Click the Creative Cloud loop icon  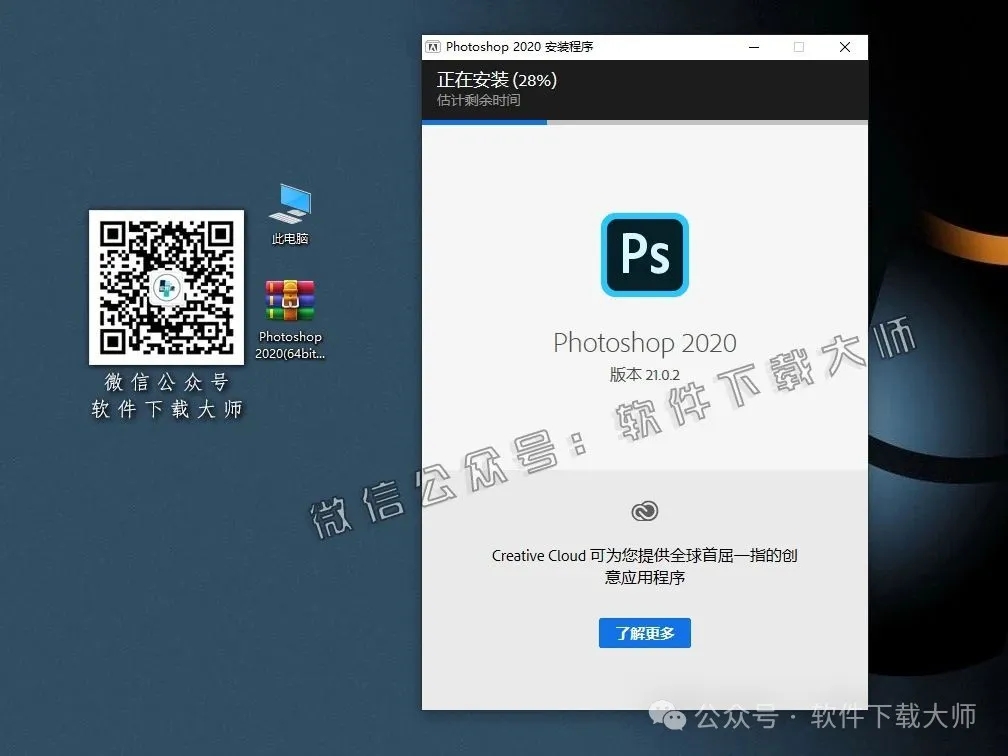[x=644, y=511]
